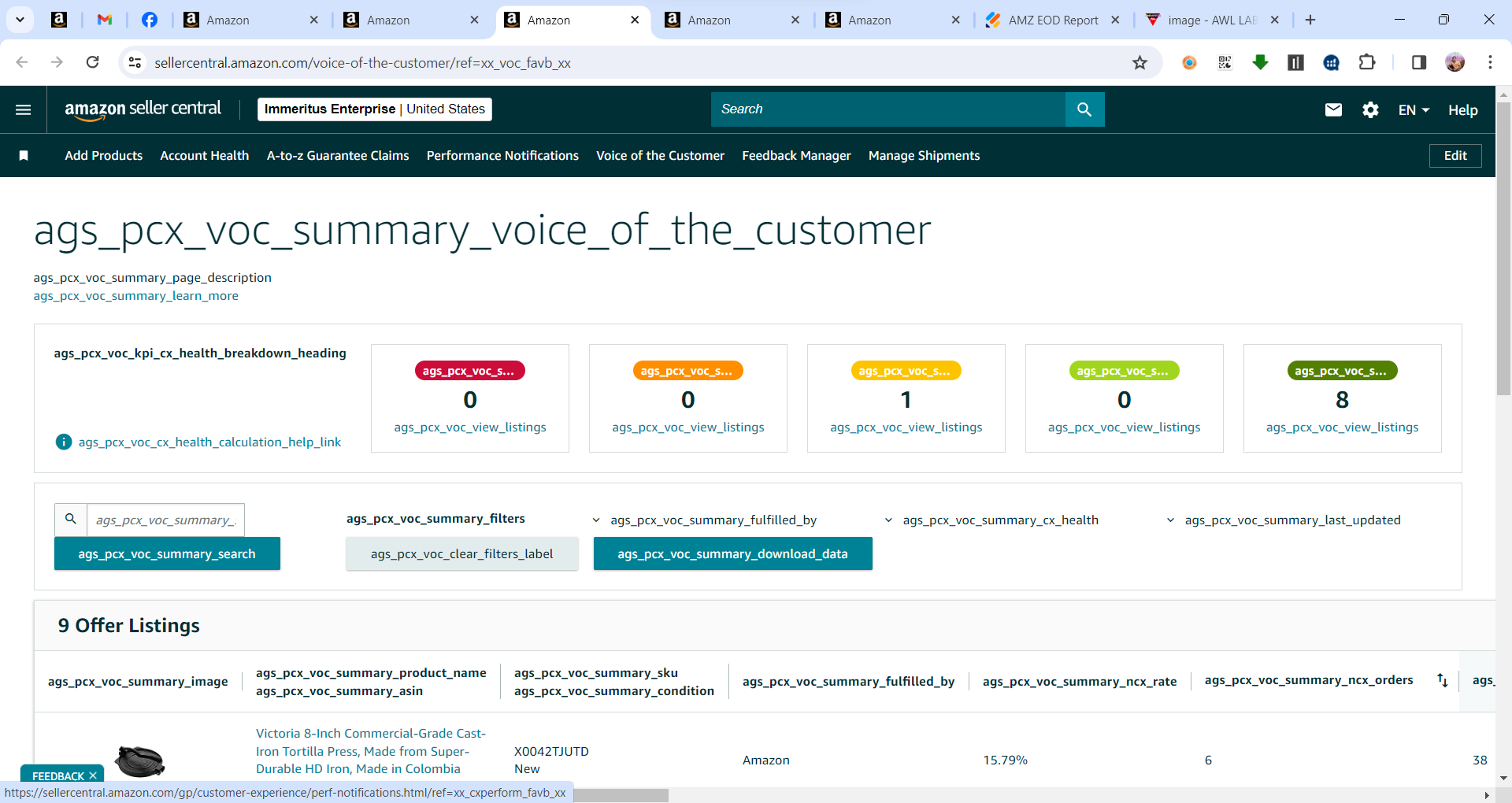Click the ags_pcx_voc_summary_search button
The image size is (1512, 803).
point(167,553)
